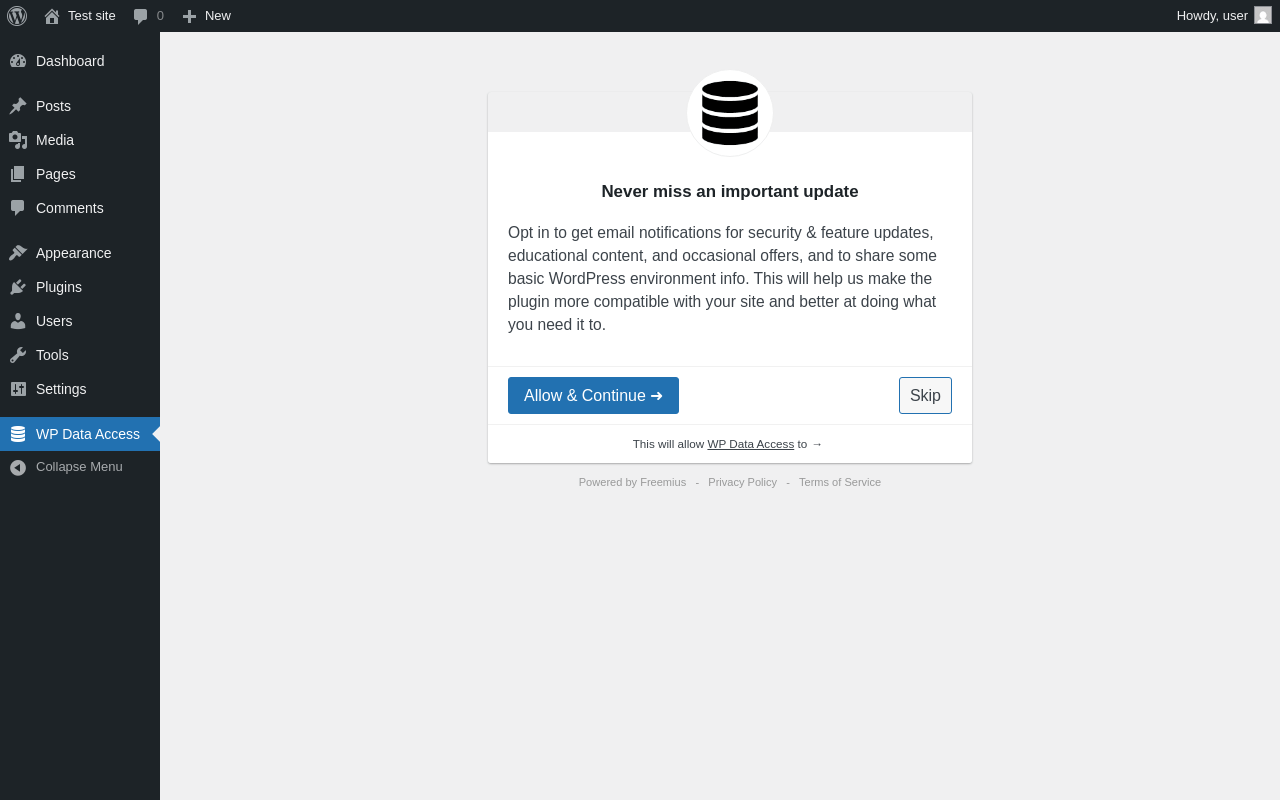Viewport: 1280px width, 800px height.
Task: Click the Comments speech bubble sidebar icon
Action: (18, 208)
